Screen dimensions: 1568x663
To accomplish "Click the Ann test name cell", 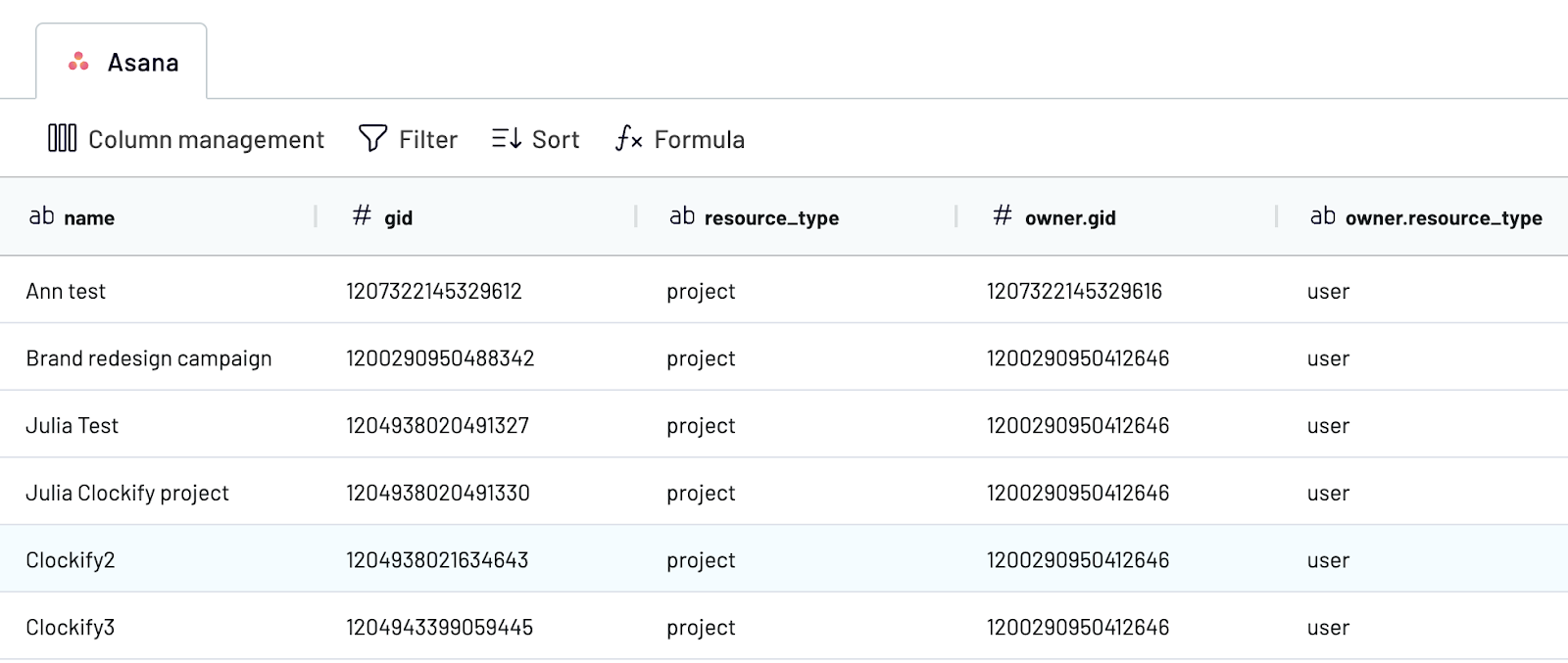I will pyautogui.click(x=66, y=291).
